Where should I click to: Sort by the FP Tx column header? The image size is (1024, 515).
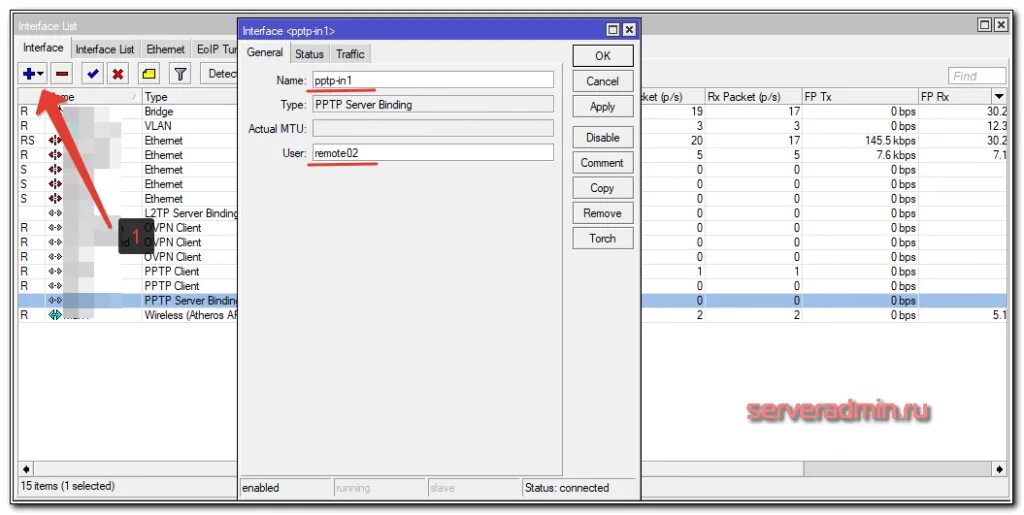coord(859,97)
